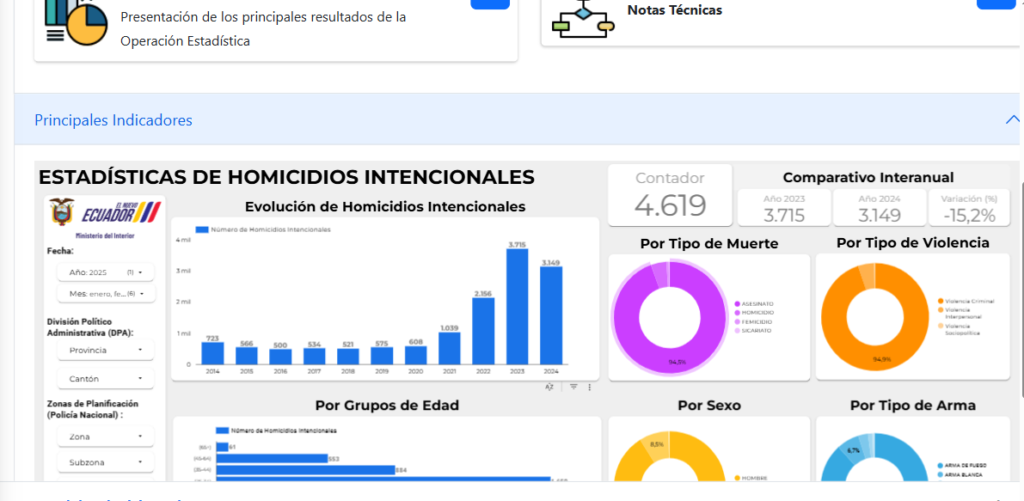Click the filter icon below the evolution chart

573,387
